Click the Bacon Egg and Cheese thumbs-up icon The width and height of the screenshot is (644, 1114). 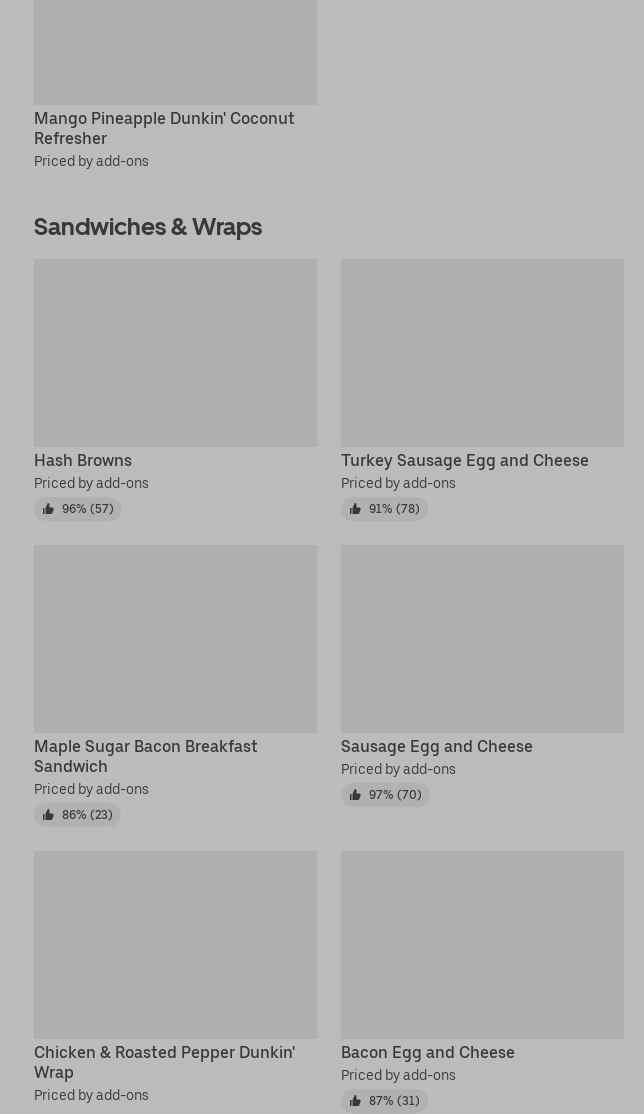pos(355,1101)
